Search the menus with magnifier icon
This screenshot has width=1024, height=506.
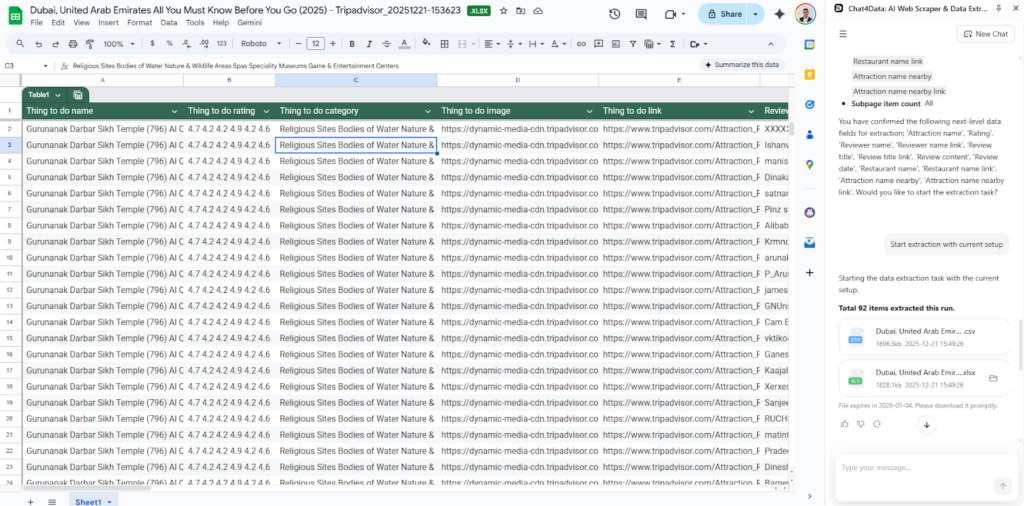pyautogui.click(x=20, y=44)
